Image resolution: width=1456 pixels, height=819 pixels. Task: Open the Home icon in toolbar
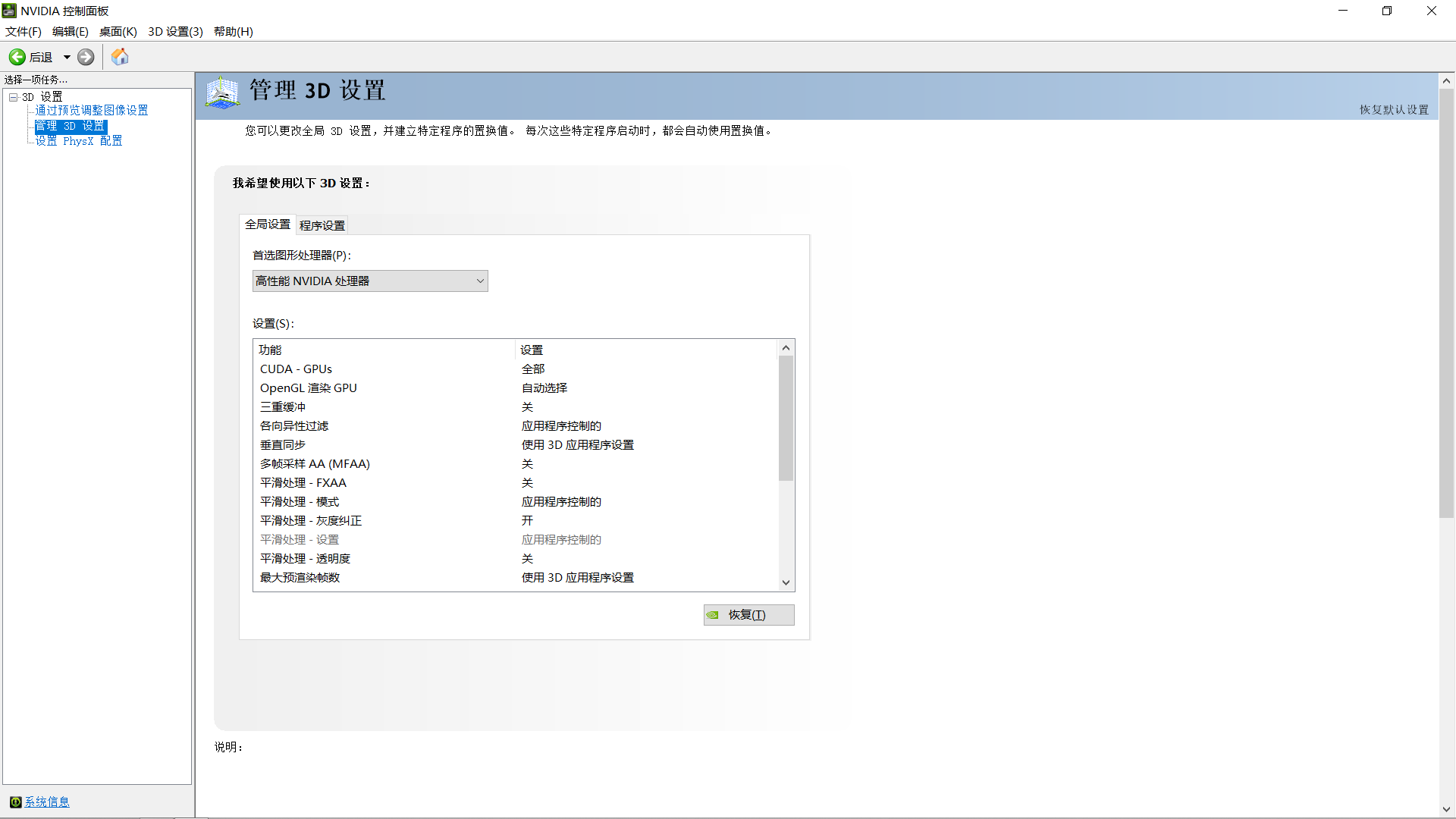point(120,57)
